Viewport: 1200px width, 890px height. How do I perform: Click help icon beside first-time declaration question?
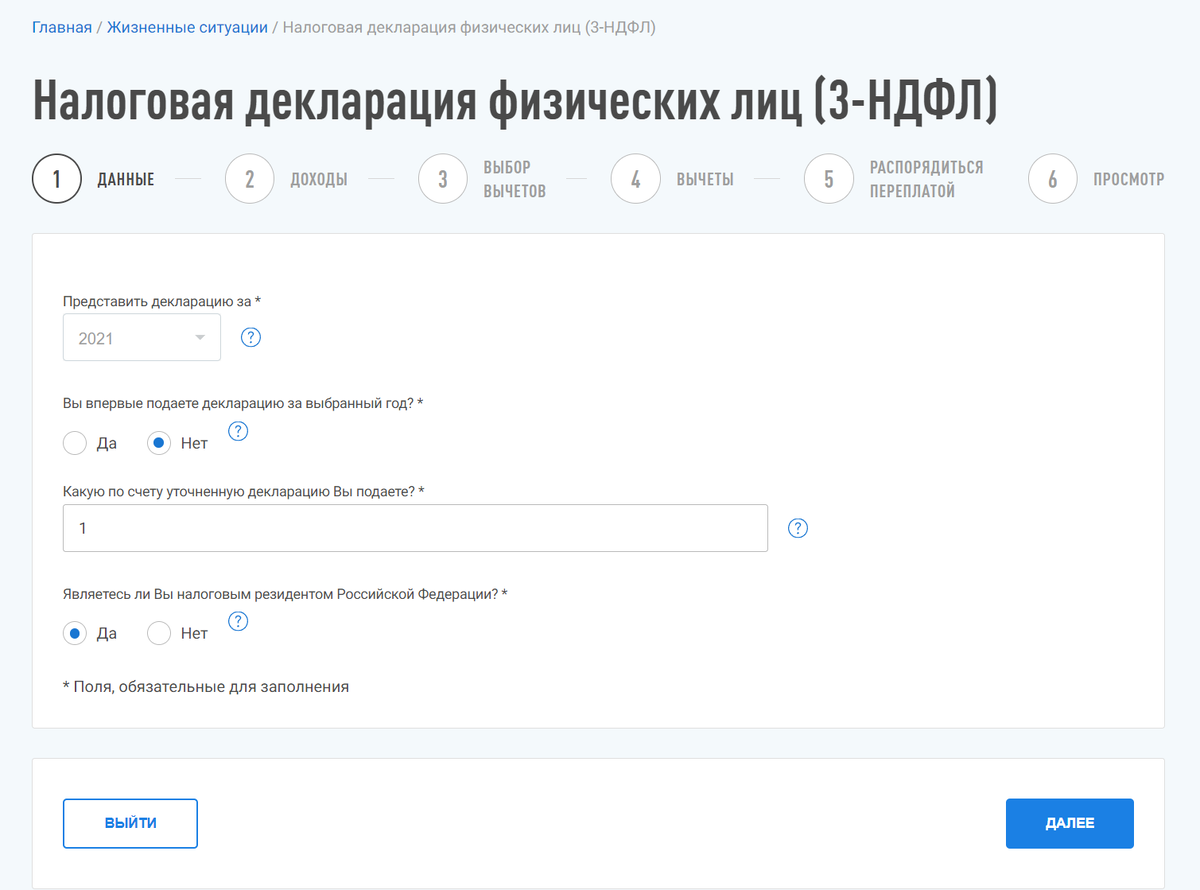tap(237, 431)
